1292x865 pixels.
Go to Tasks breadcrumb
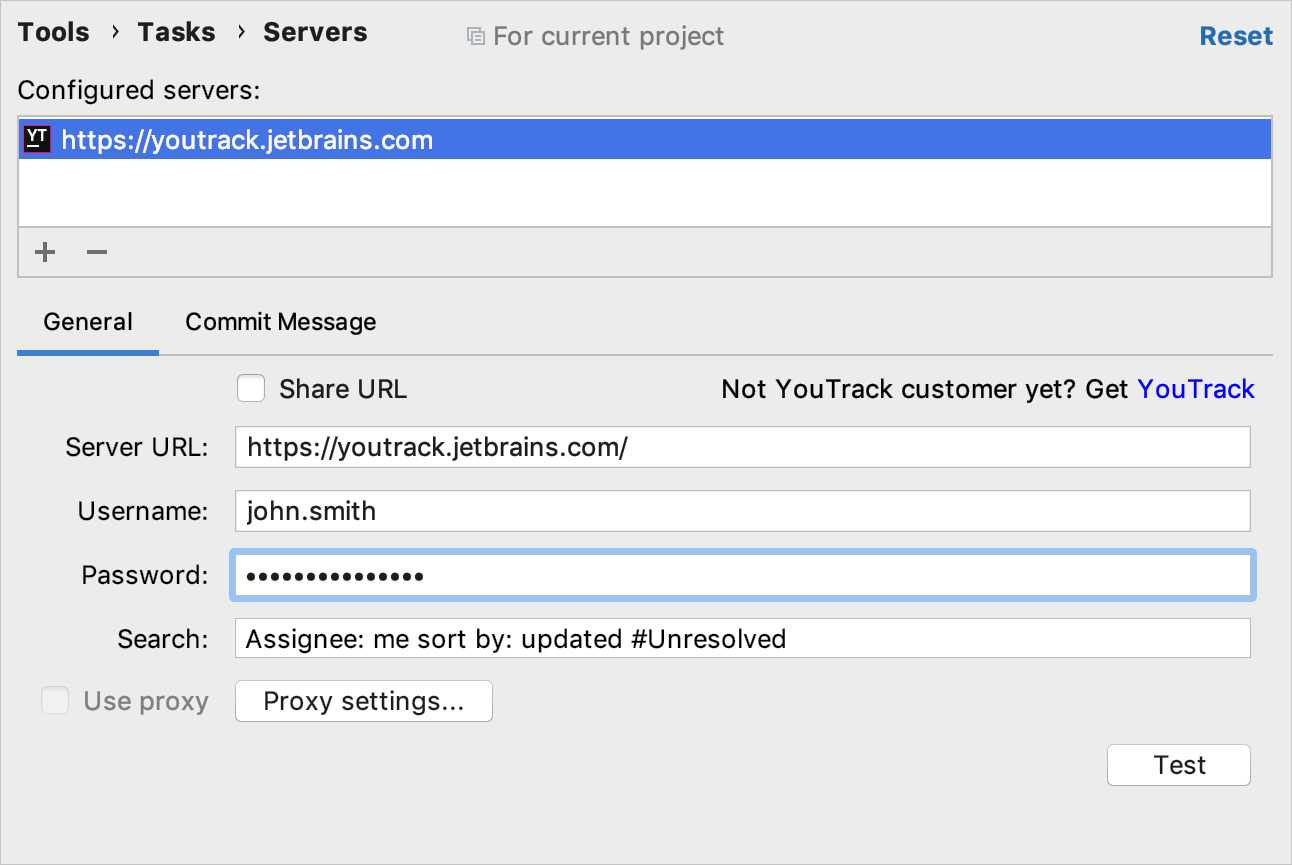(x=177, y=33)
